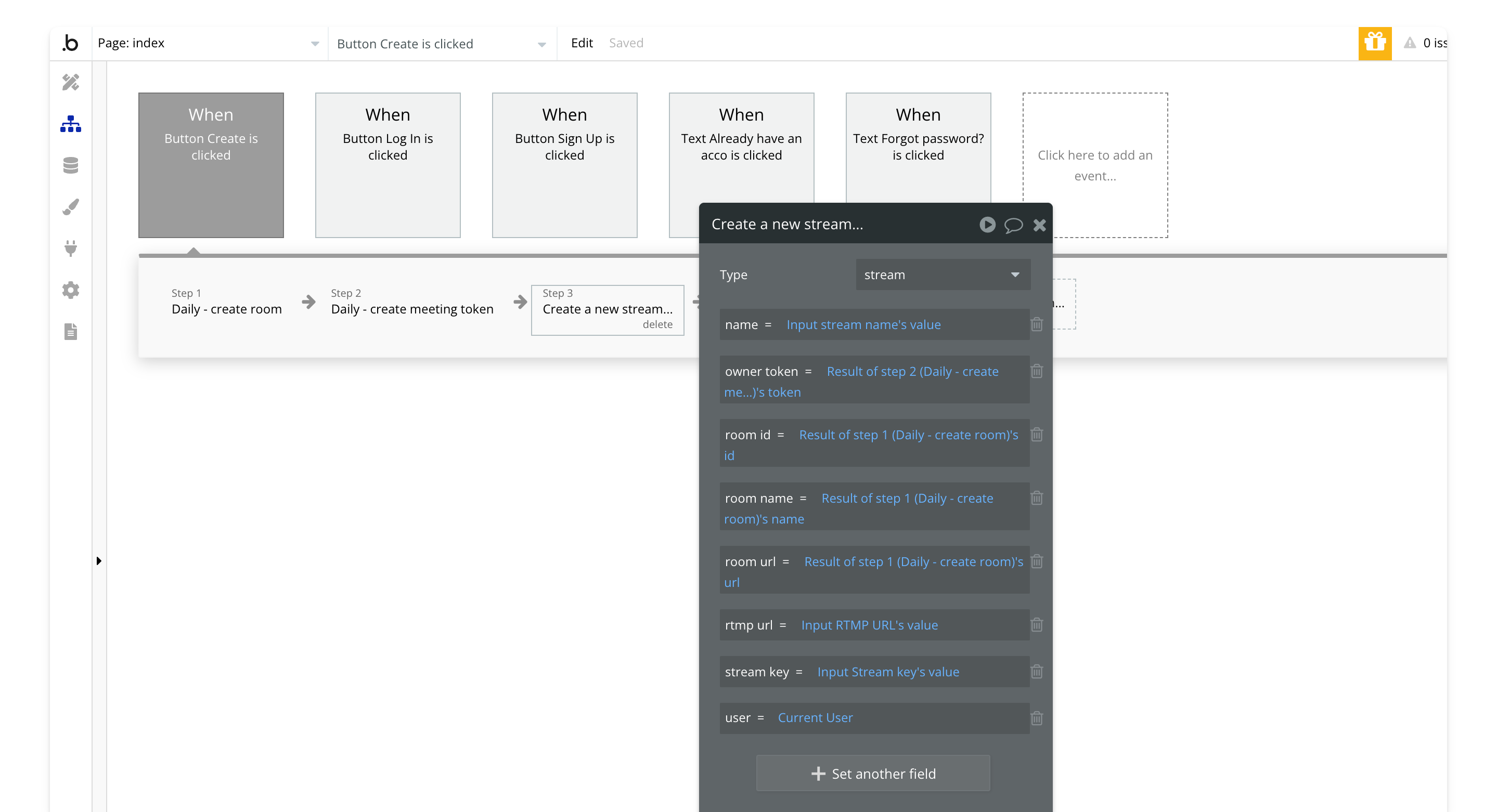Screen dimensions: 1497x812
Task: Click the debug play icon in stream panel
Action: pos(987,224)
